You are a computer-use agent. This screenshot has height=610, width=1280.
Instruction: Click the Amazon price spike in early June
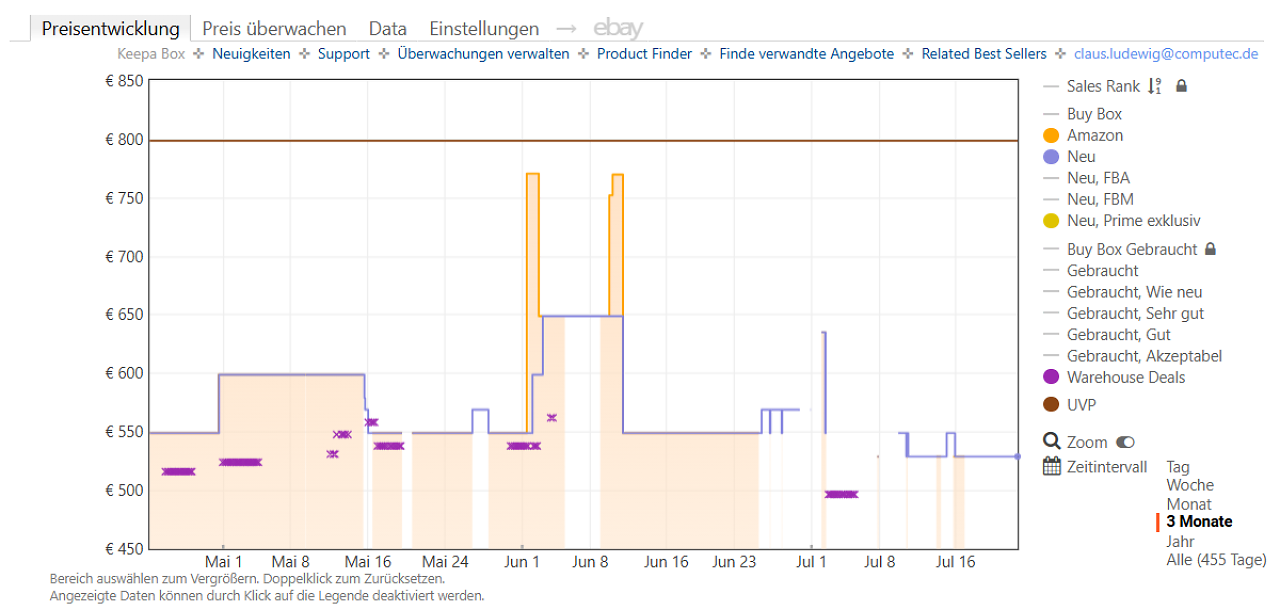coord(533,175)
